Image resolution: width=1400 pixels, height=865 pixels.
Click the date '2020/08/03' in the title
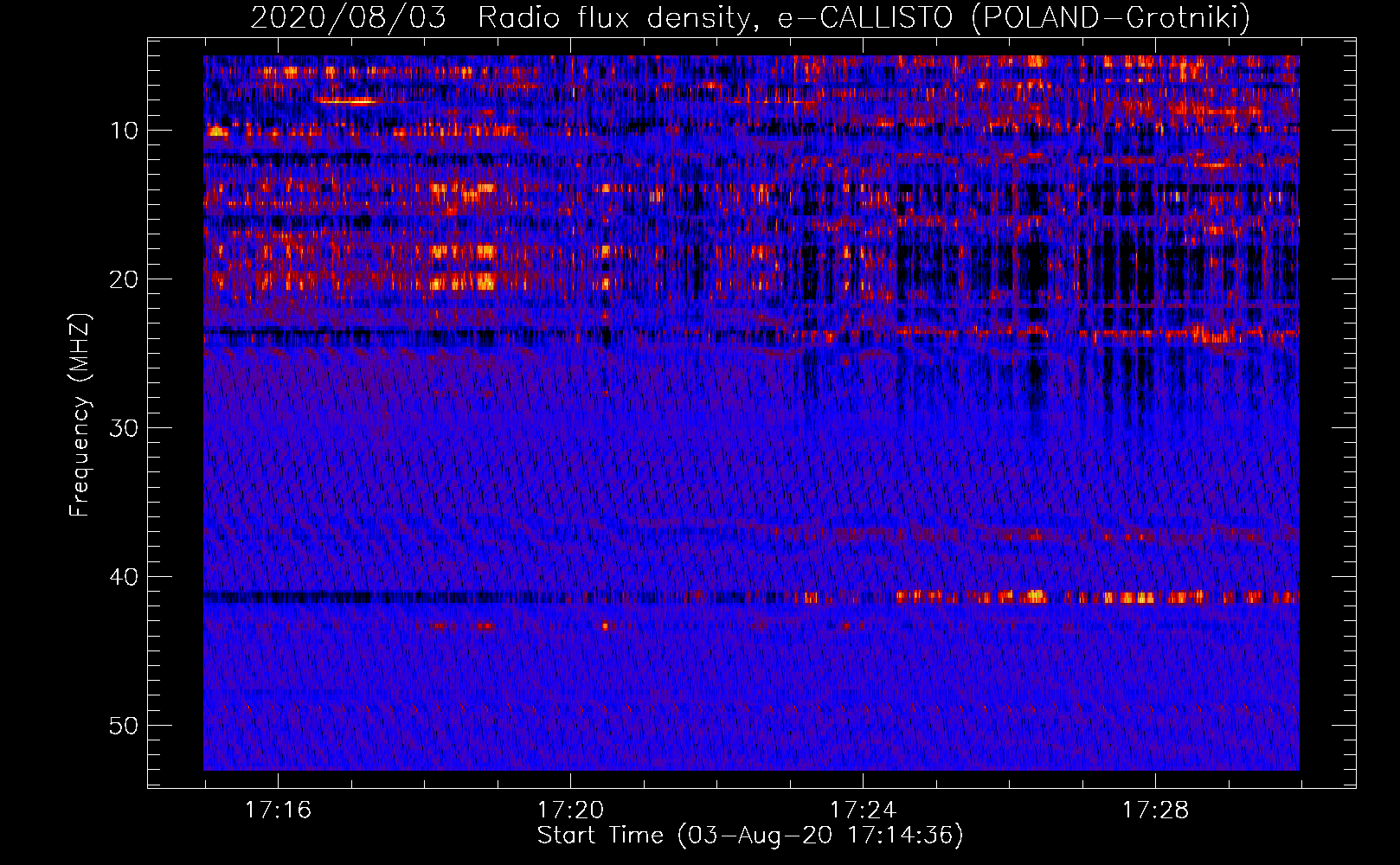pyautogui.click(x=349, y=18)
